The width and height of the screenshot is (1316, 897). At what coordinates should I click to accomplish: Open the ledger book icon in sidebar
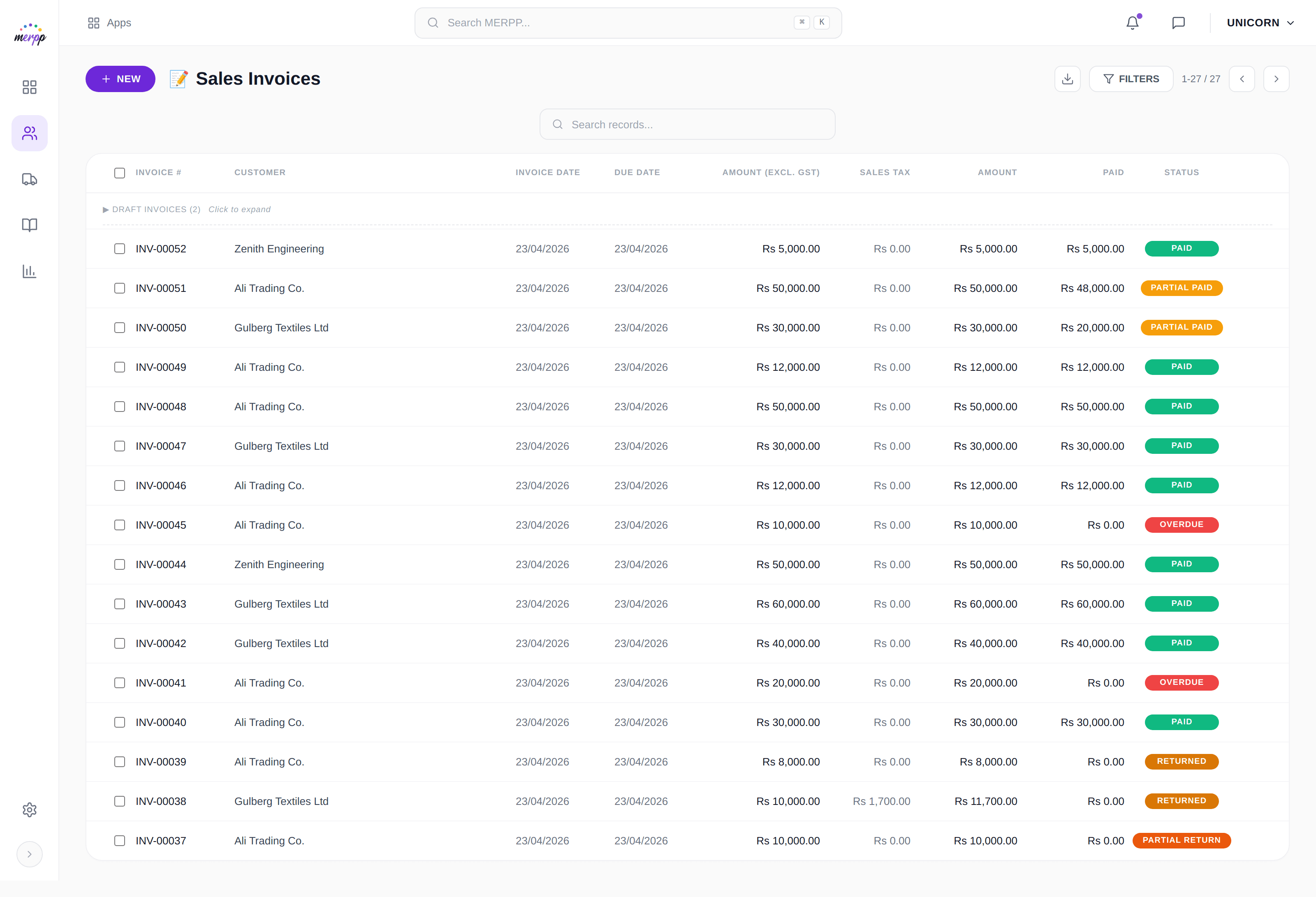pos(30,225)
